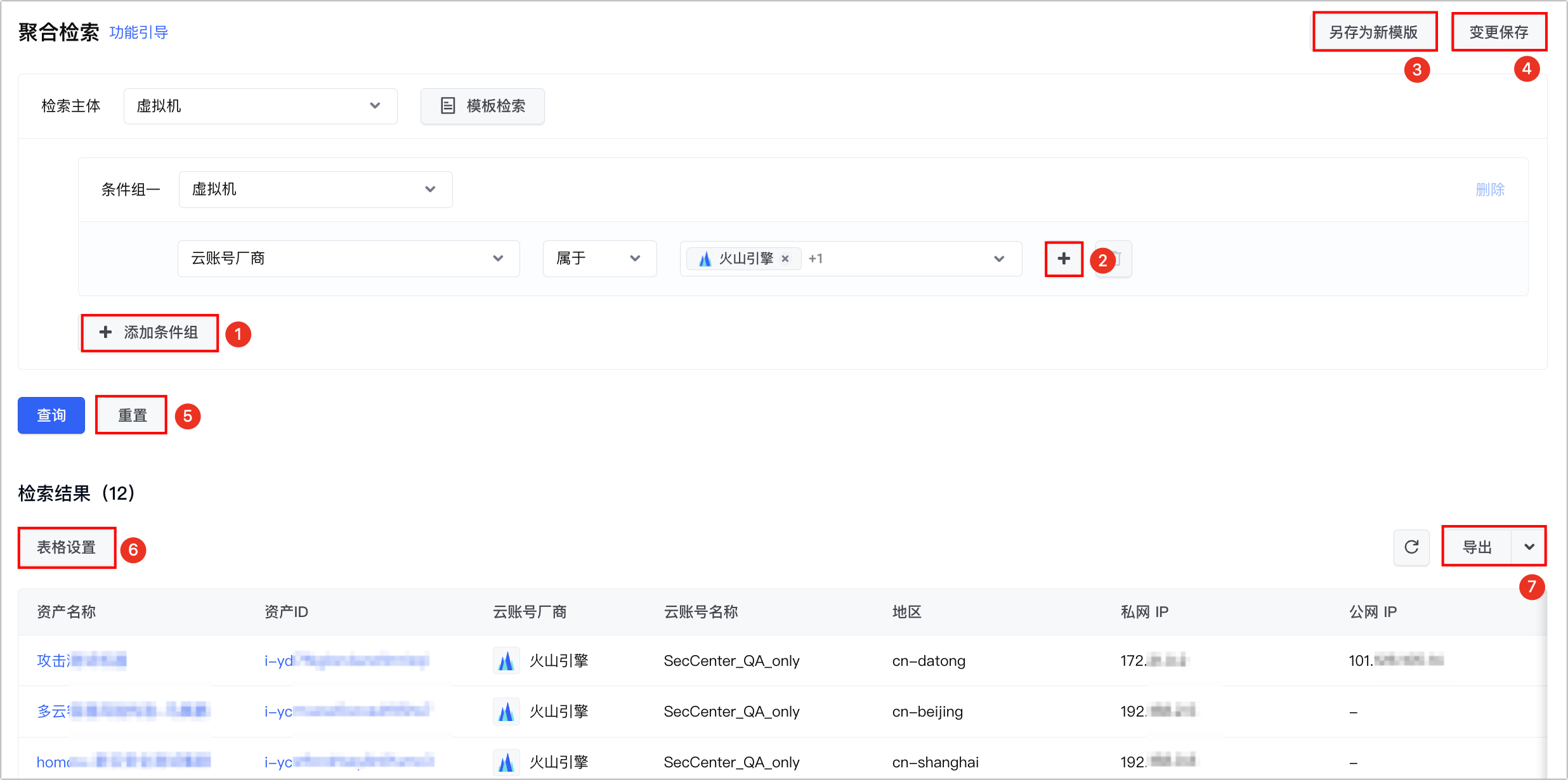Click the refresh results icon
The image size is (1568, 780).
point(1411,547)
